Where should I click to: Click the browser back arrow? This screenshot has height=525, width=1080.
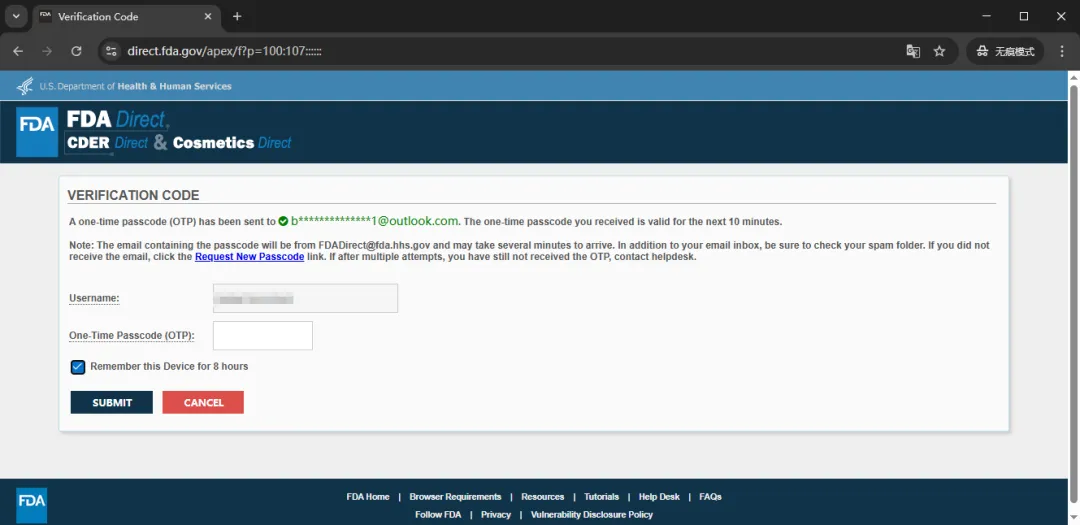tap(18, 51)
